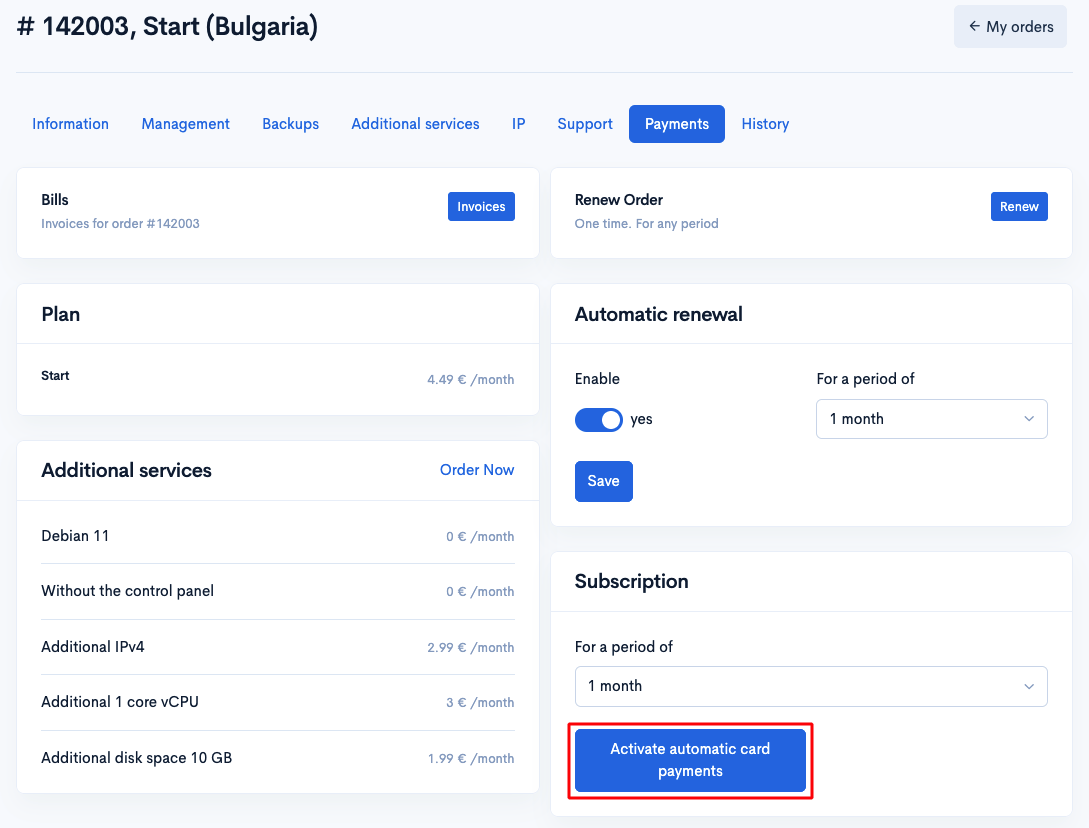
Task: Click the 4.49 € /month plan price
Action: click(x=471, y=379)
